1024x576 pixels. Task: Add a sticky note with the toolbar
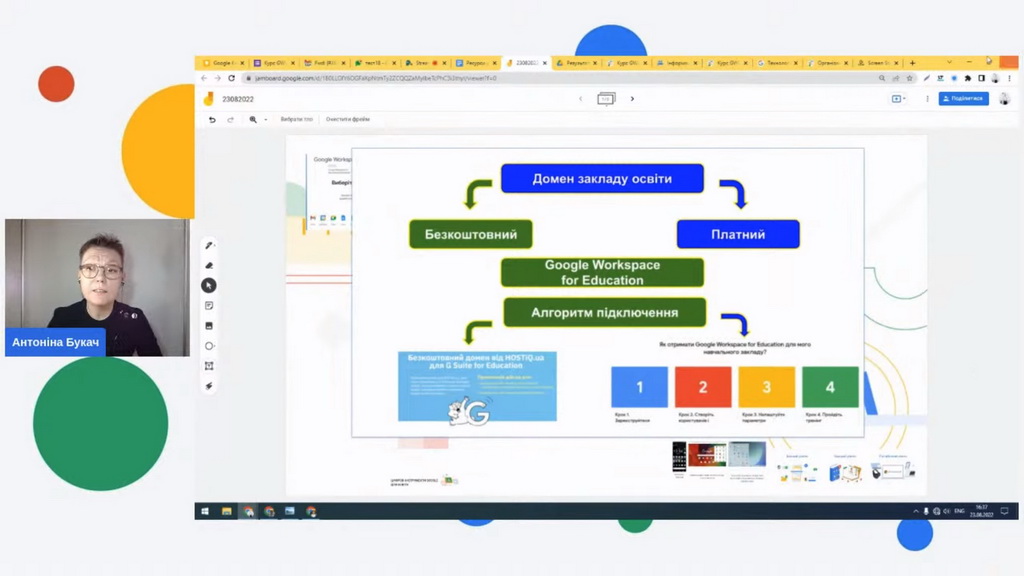pyautogui.click(x=209, y=306)
